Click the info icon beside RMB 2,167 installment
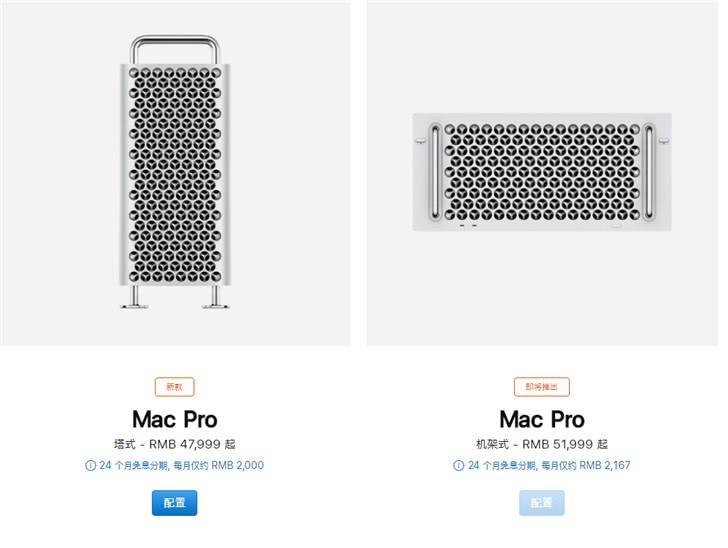Image resolution: width=728 pixels, height=548 pixels. click(x=457, y=465)
